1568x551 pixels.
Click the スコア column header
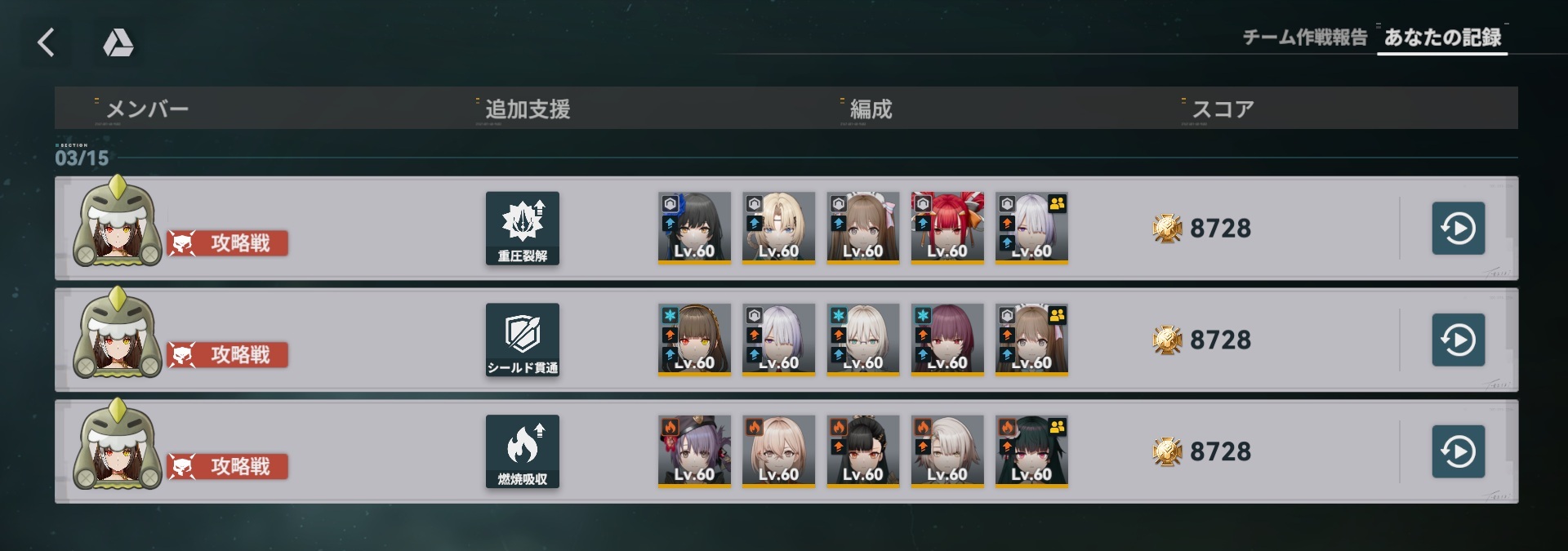click(x=1223, y=109)
